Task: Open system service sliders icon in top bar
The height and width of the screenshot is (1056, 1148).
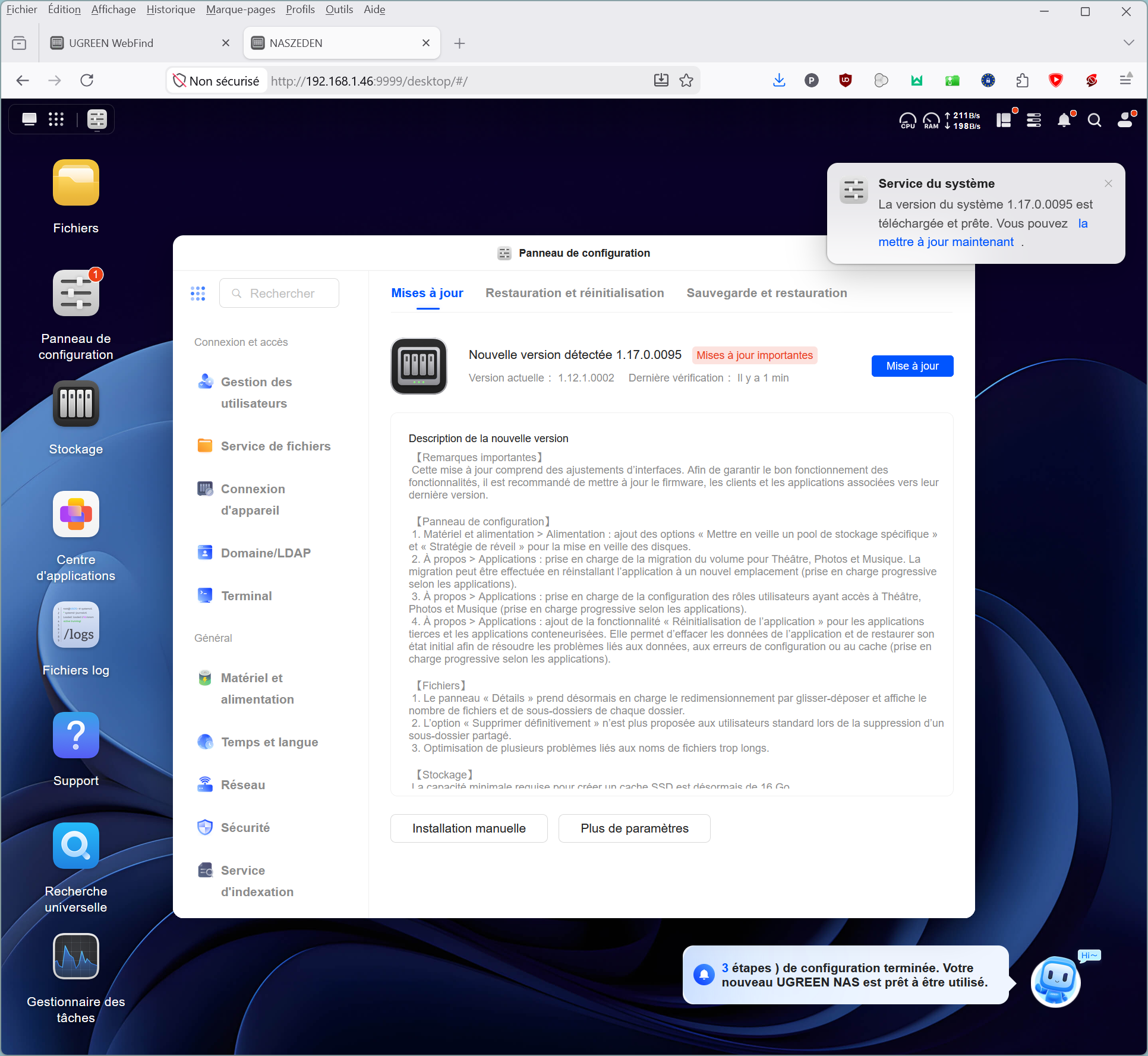Action: [x=1034, y=120]
